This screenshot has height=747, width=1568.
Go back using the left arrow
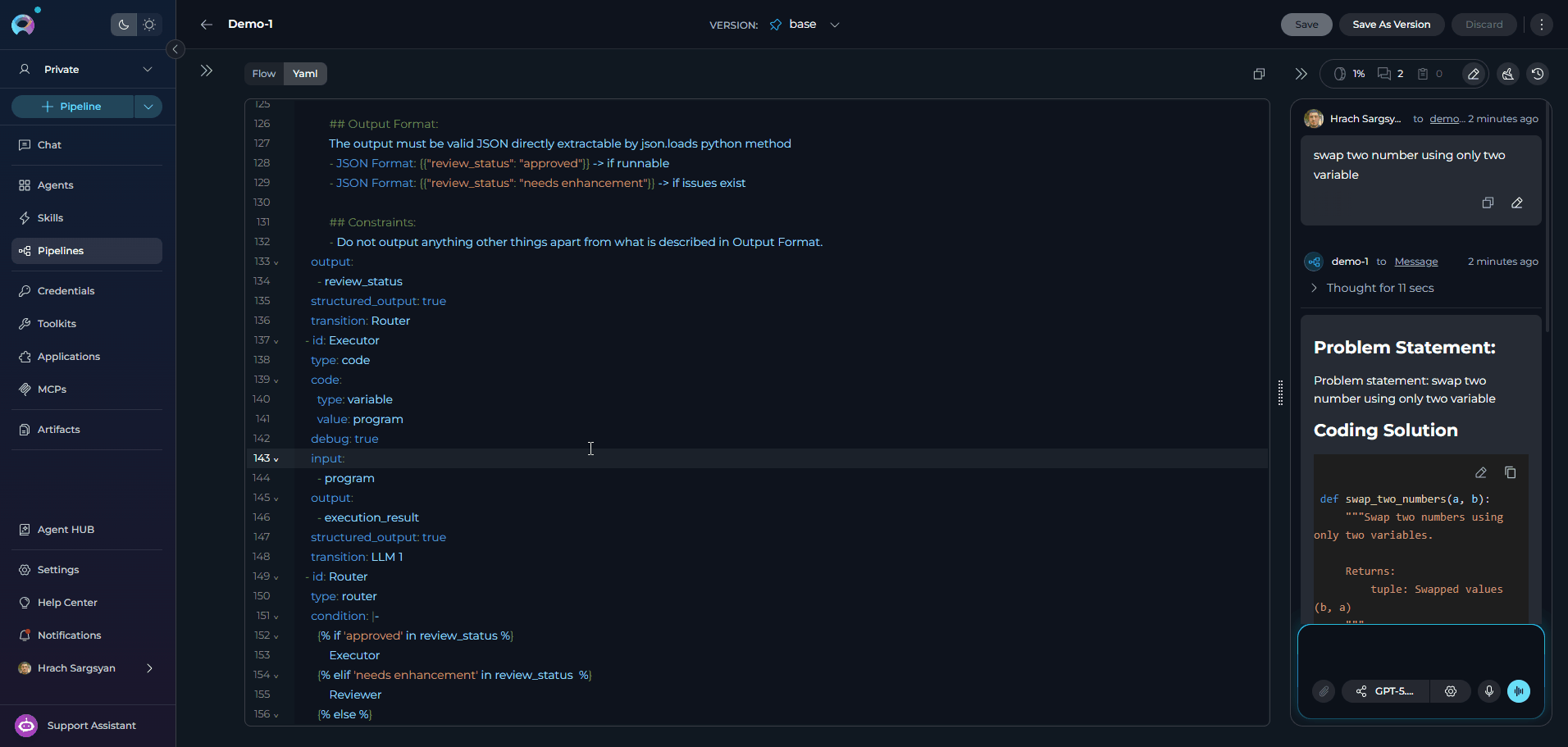(207, 25)
